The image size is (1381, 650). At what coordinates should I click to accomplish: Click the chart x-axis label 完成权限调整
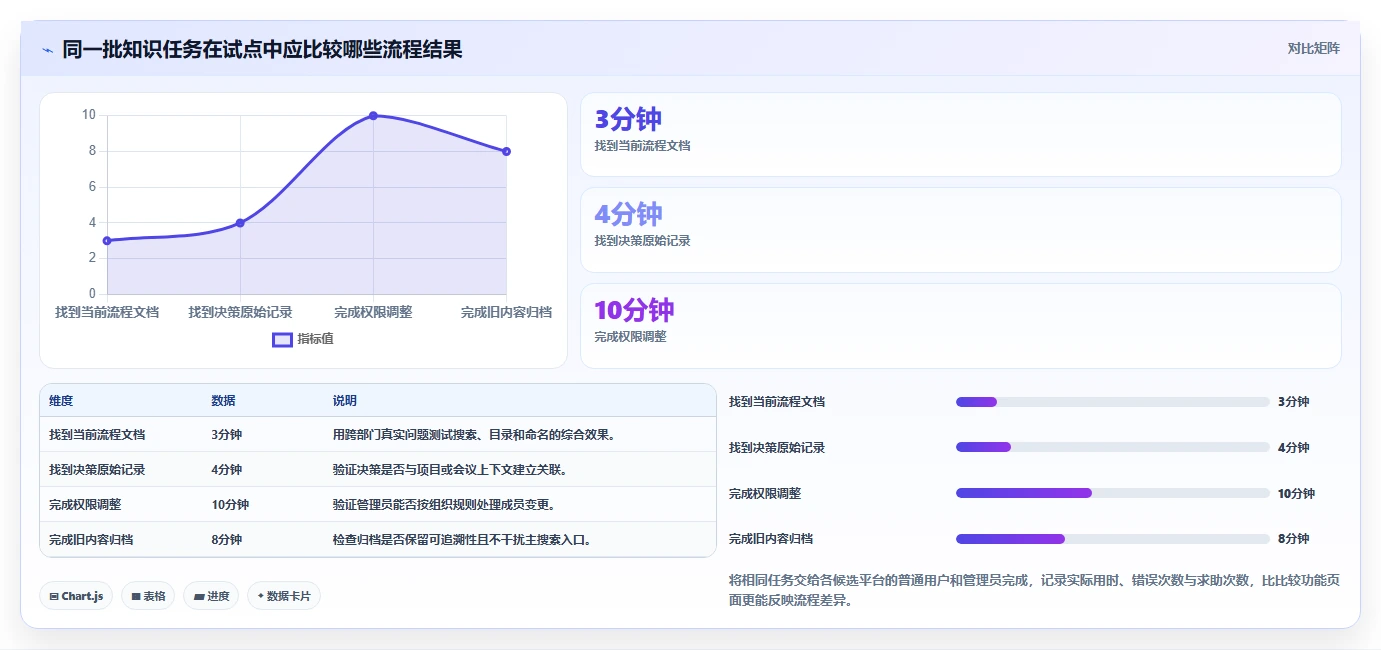(x=373, y=312)
